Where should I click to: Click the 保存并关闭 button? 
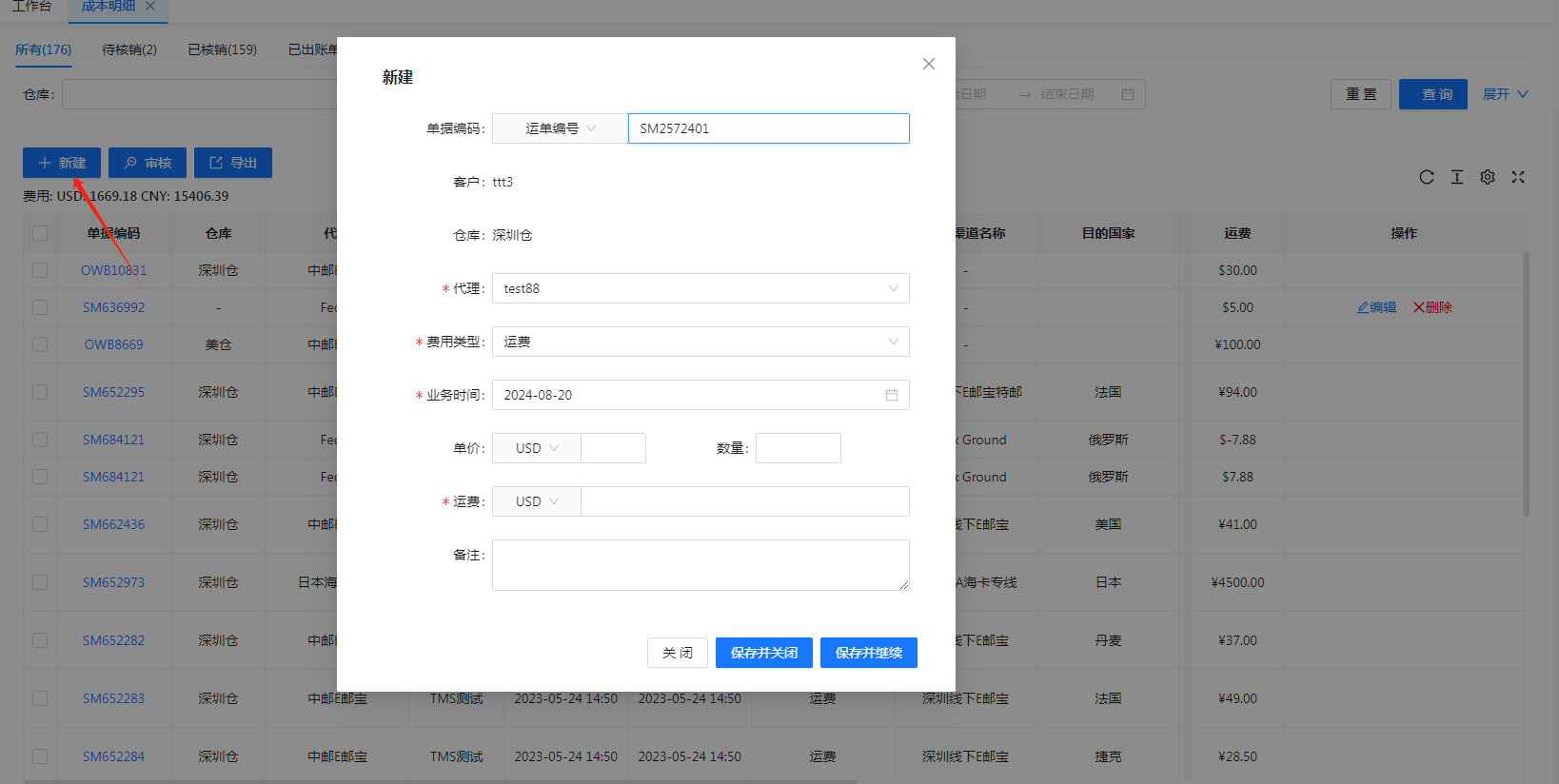coord(763,653)
